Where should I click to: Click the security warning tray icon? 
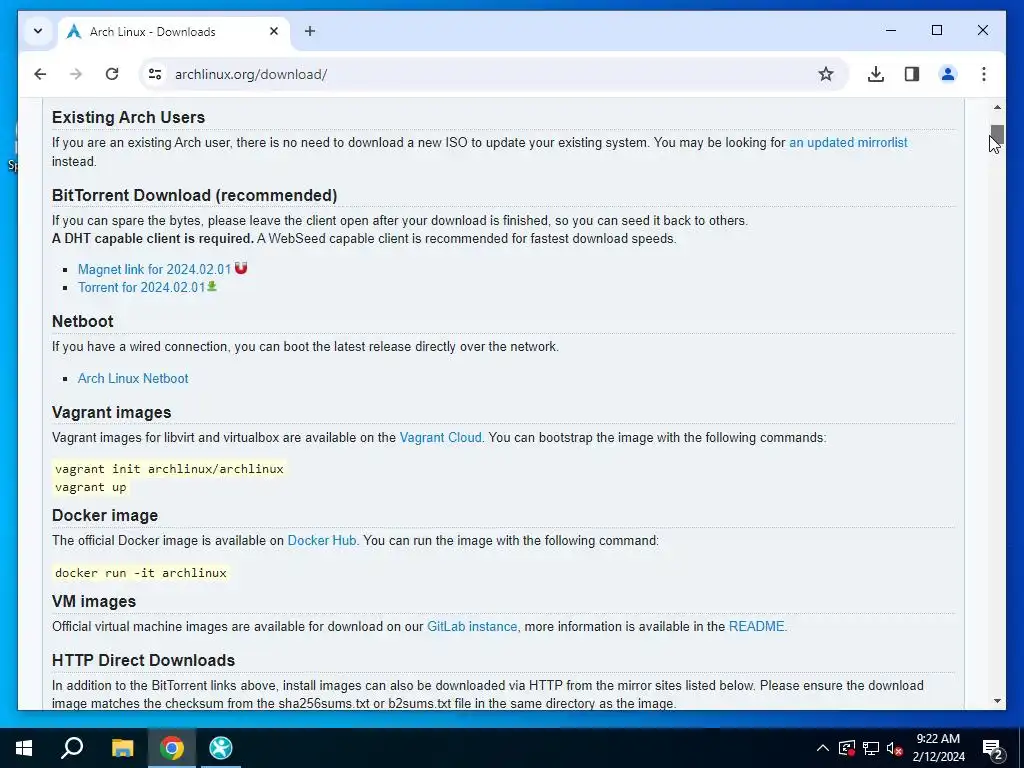[x=847, y=748]
